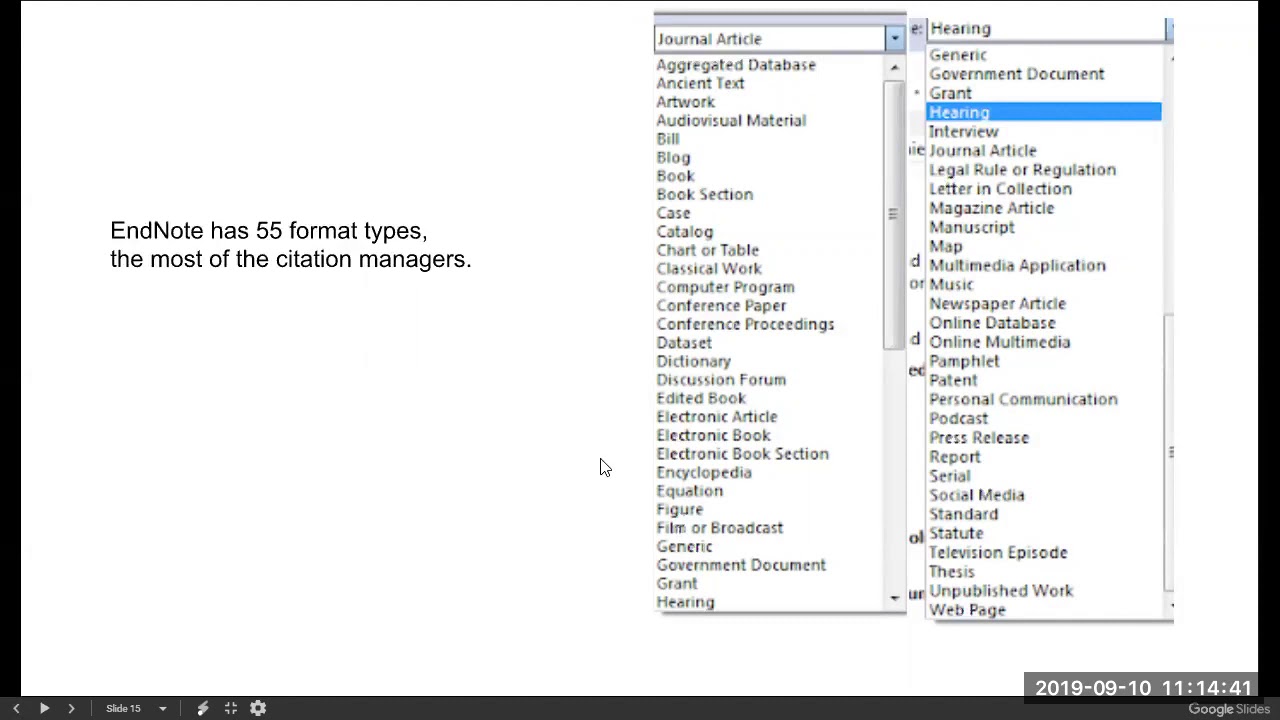Go to the previous slide arrow
Viewport: 1280px width, 720px height.
pos(16,708)
